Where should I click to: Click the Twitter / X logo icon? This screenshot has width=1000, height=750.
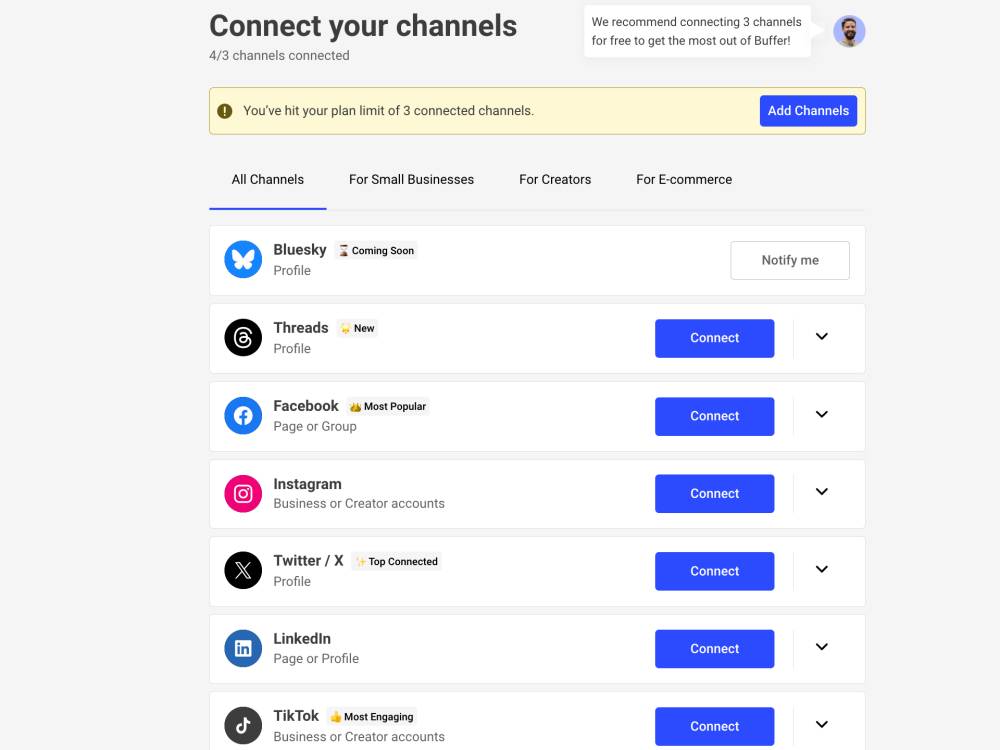coord(243,570)
